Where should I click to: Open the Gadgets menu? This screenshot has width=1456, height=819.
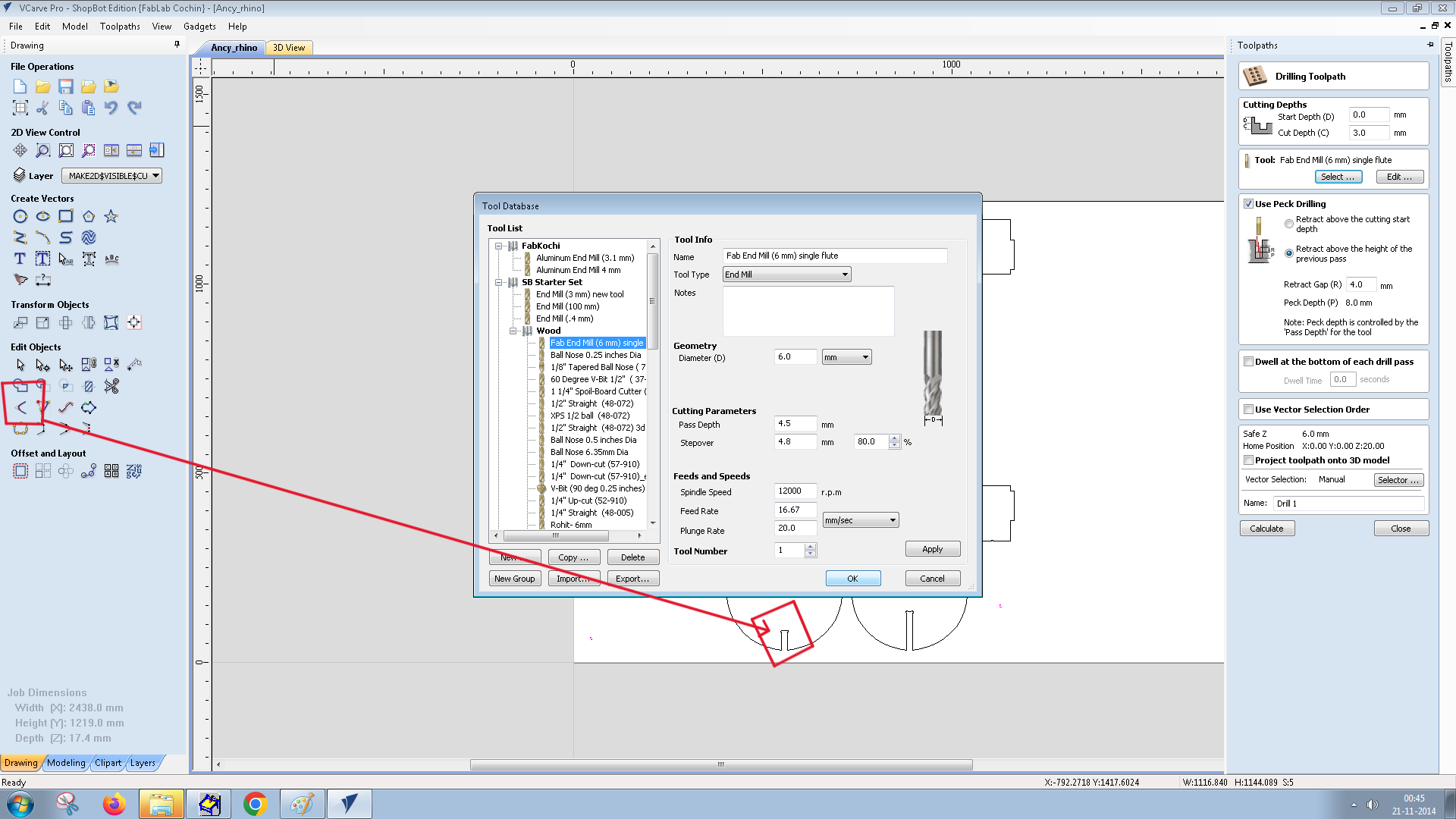(199, 27)
